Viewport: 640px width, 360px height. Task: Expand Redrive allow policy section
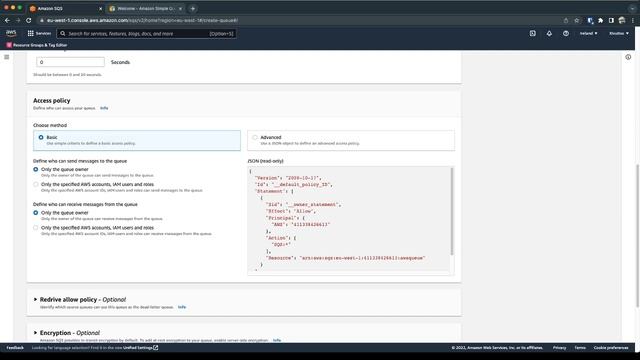click(x=35, y=299)
